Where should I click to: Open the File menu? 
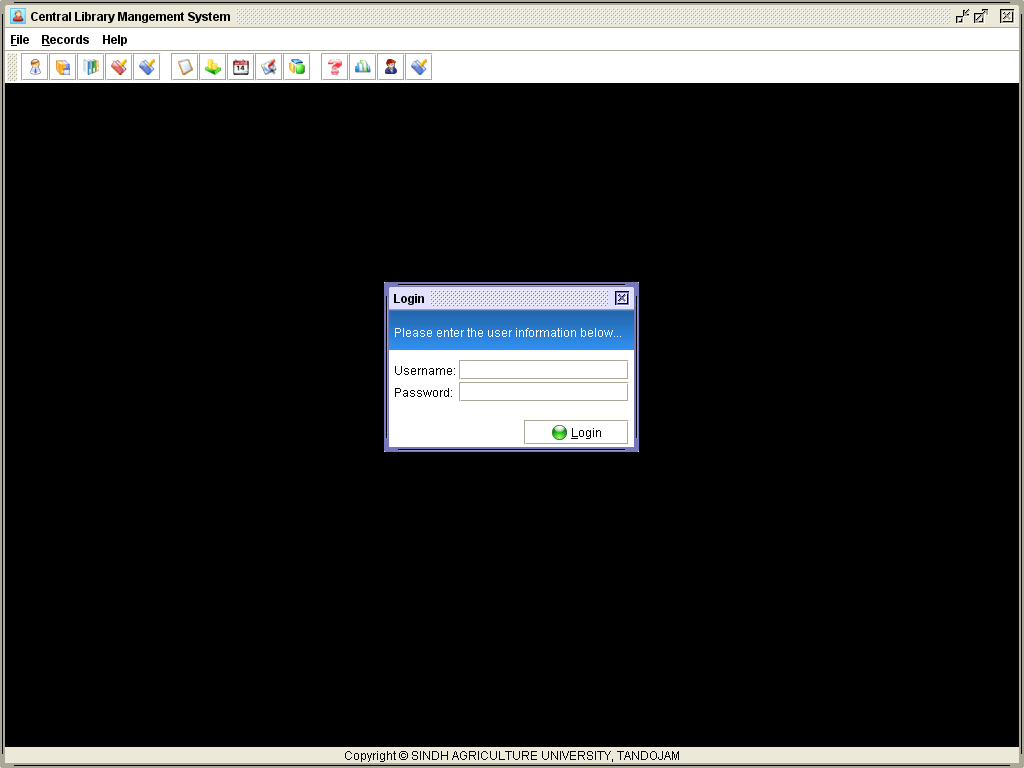pos(20,40)
